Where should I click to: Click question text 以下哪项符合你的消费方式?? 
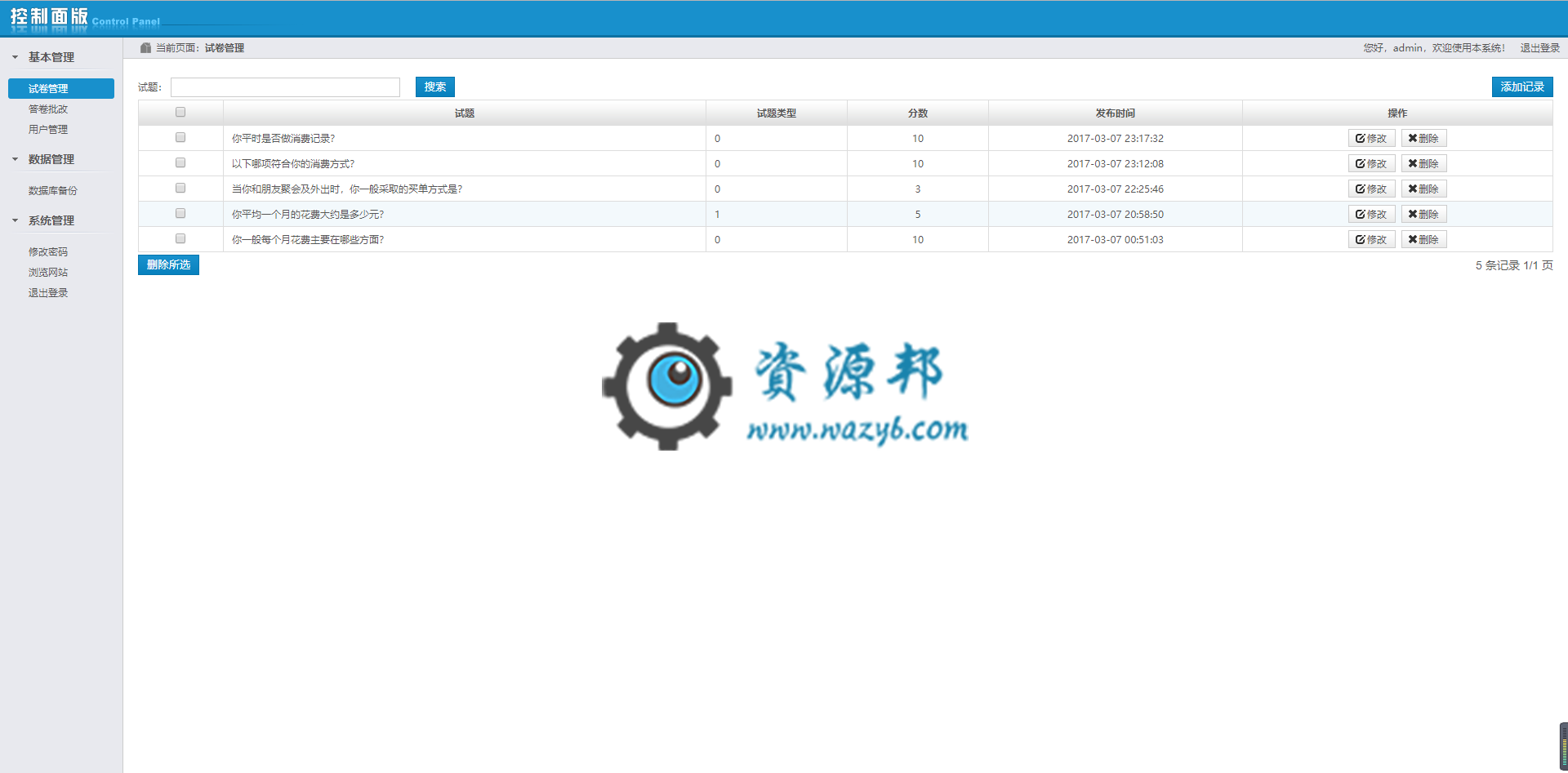(x=293, y=164)
